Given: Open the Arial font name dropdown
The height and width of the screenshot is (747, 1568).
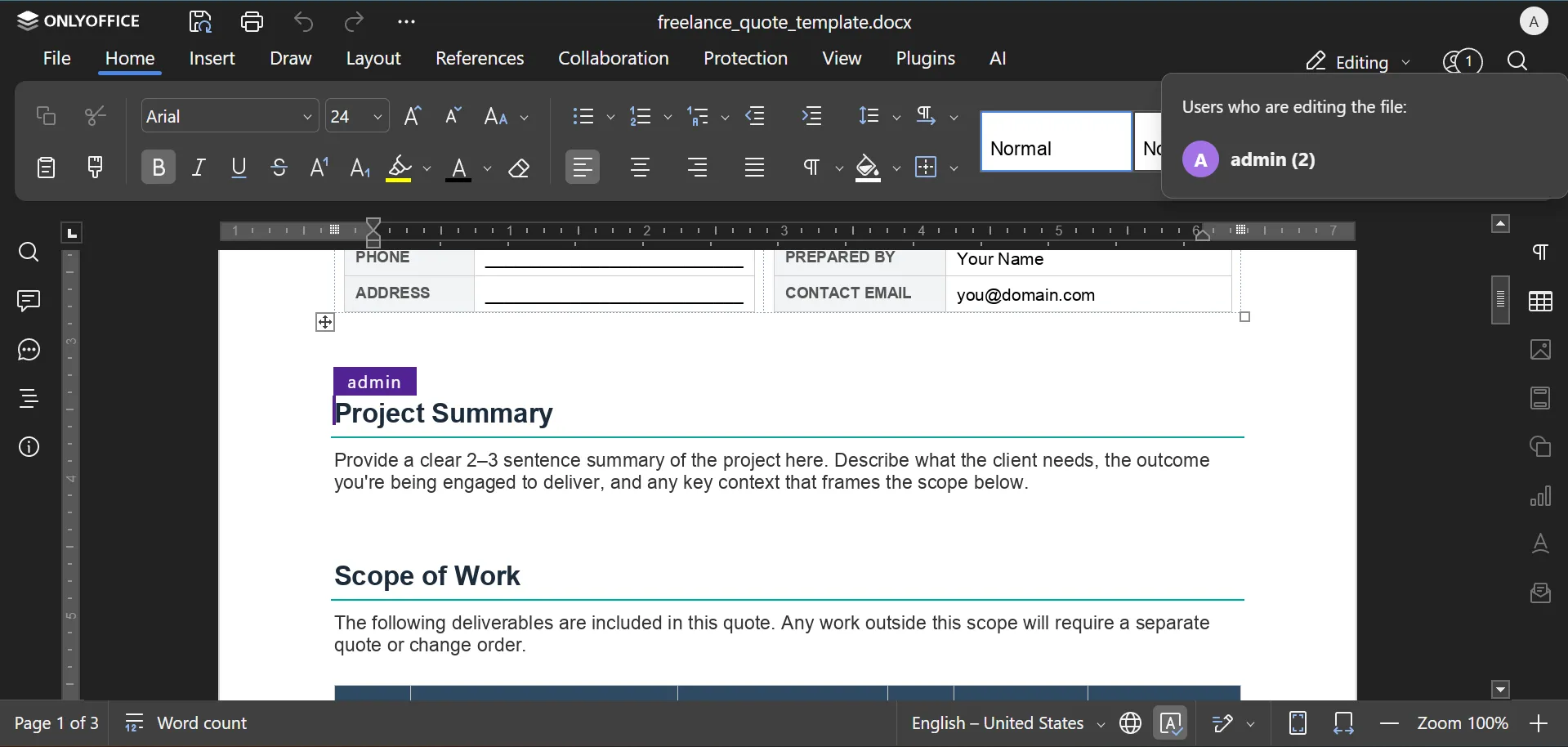Looking at the screenshot, I should click(x=307, y=117).
